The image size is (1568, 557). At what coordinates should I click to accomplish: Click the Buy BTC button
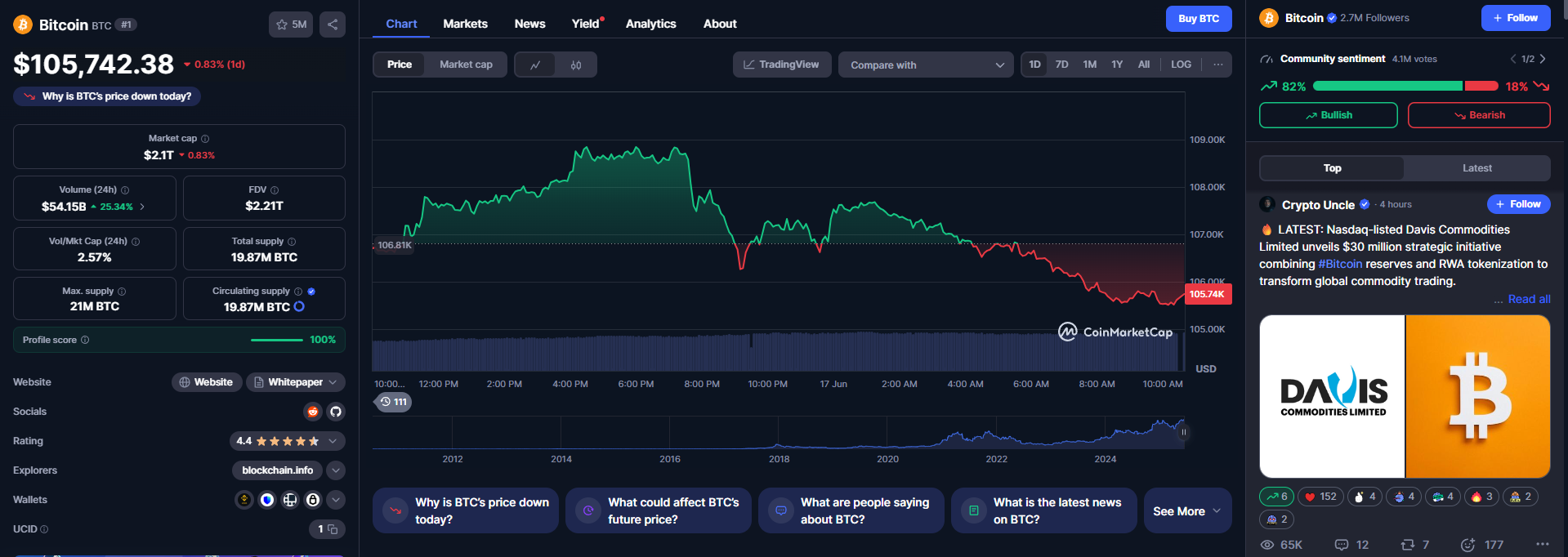[x=1199, y=18]
